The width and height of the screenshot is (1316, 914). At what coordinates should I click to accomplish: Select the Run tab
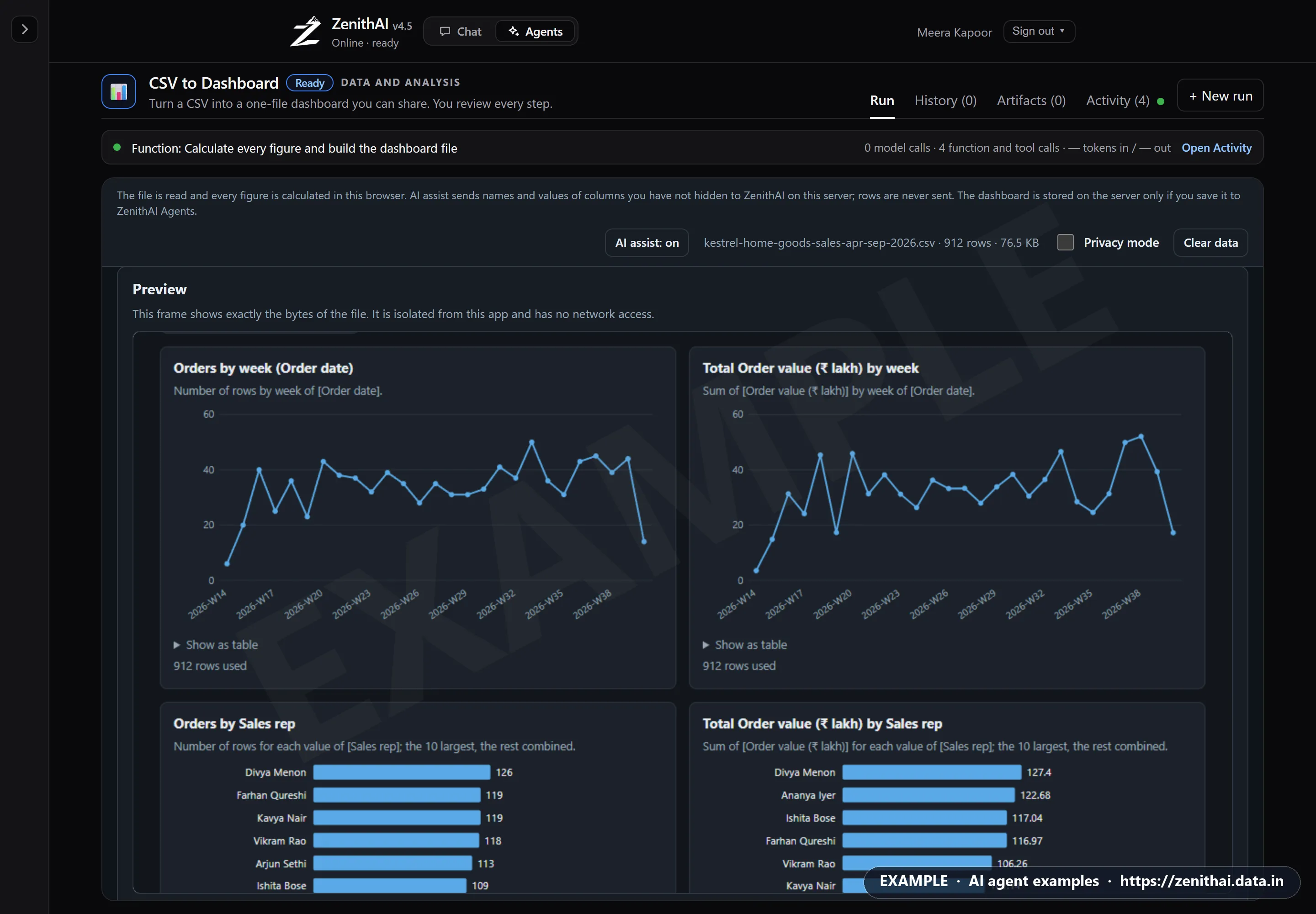(881, 101)
